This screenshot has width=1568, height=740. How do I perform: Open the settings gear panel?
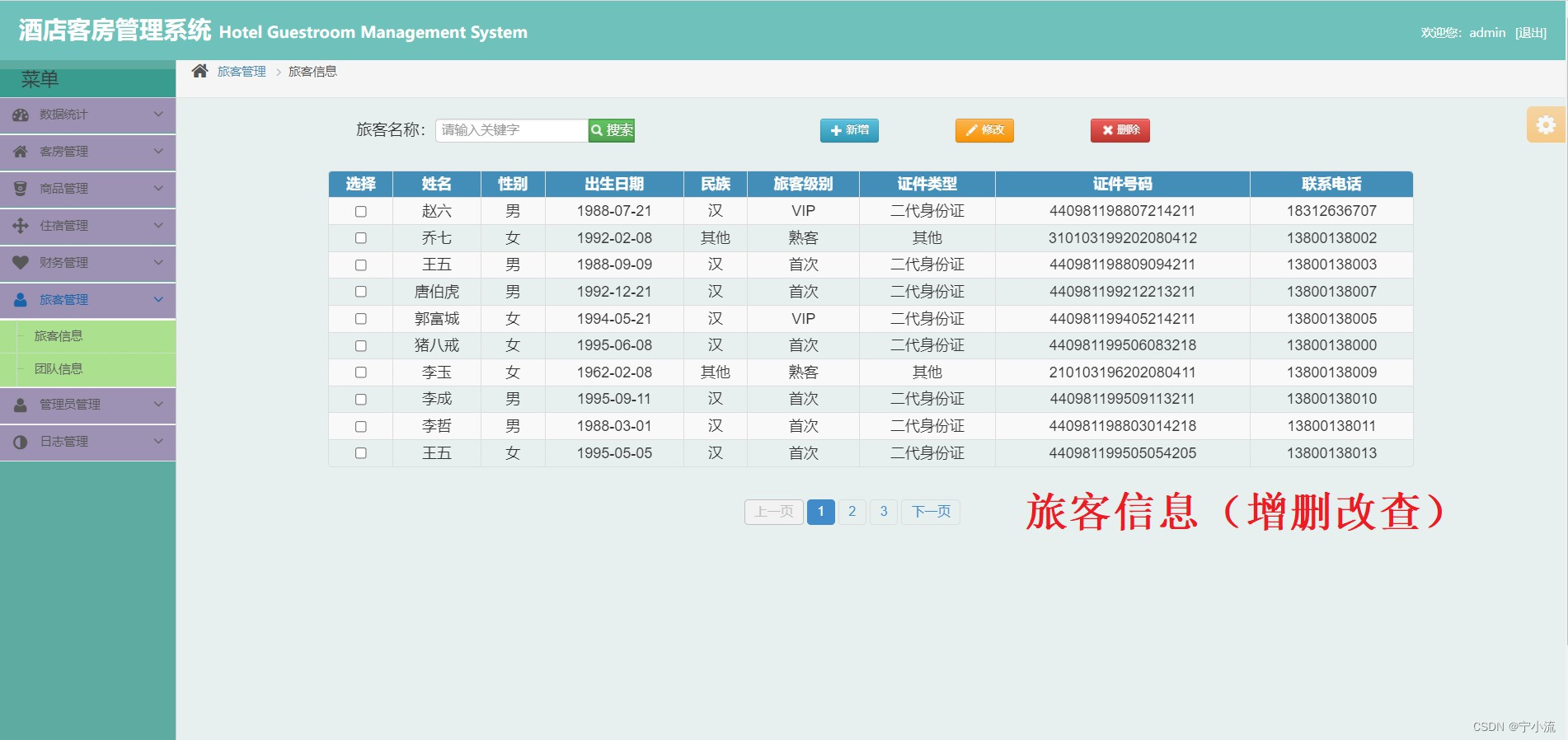tap(1546, 124)
